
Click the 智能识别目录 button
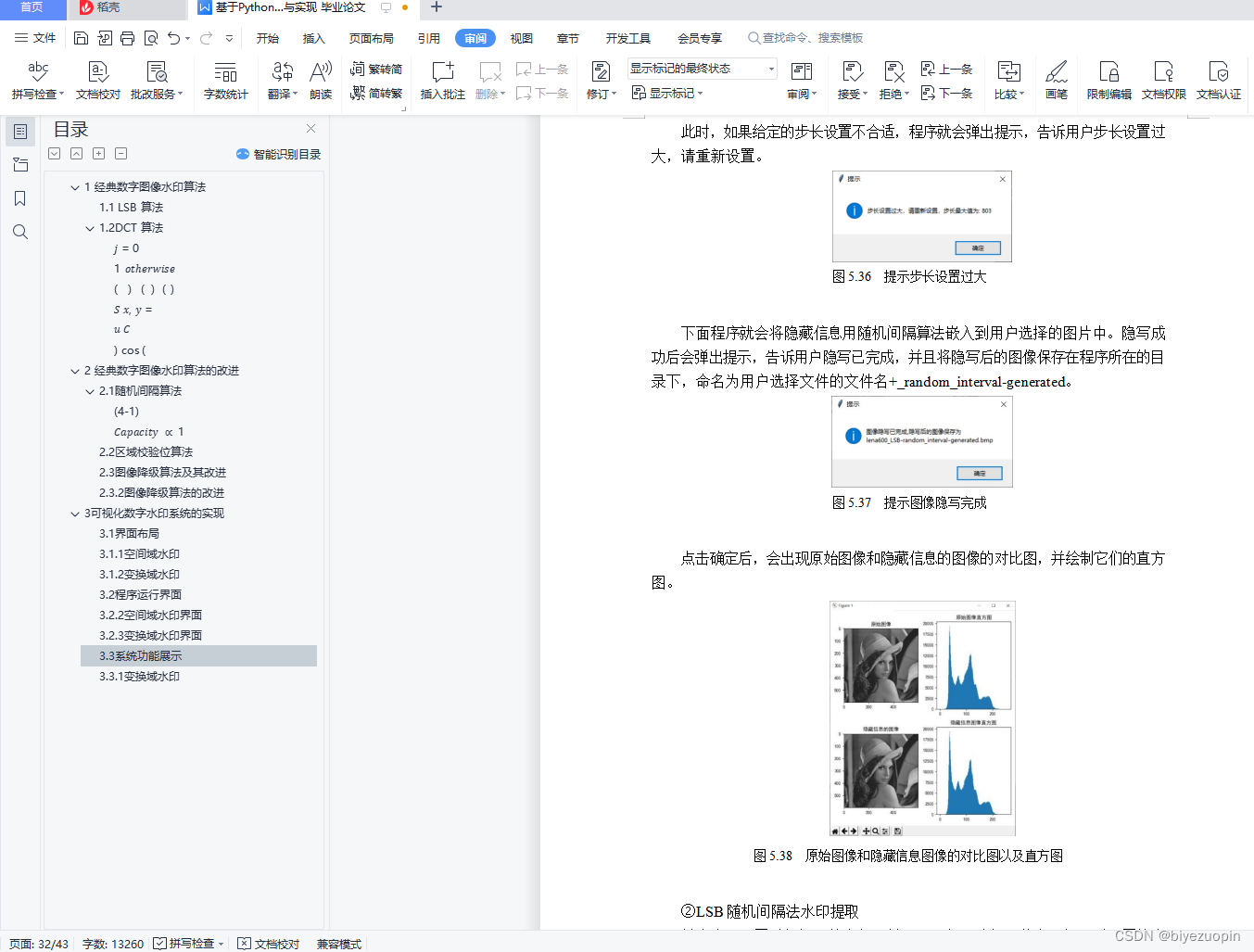click(x=278, y=153)
